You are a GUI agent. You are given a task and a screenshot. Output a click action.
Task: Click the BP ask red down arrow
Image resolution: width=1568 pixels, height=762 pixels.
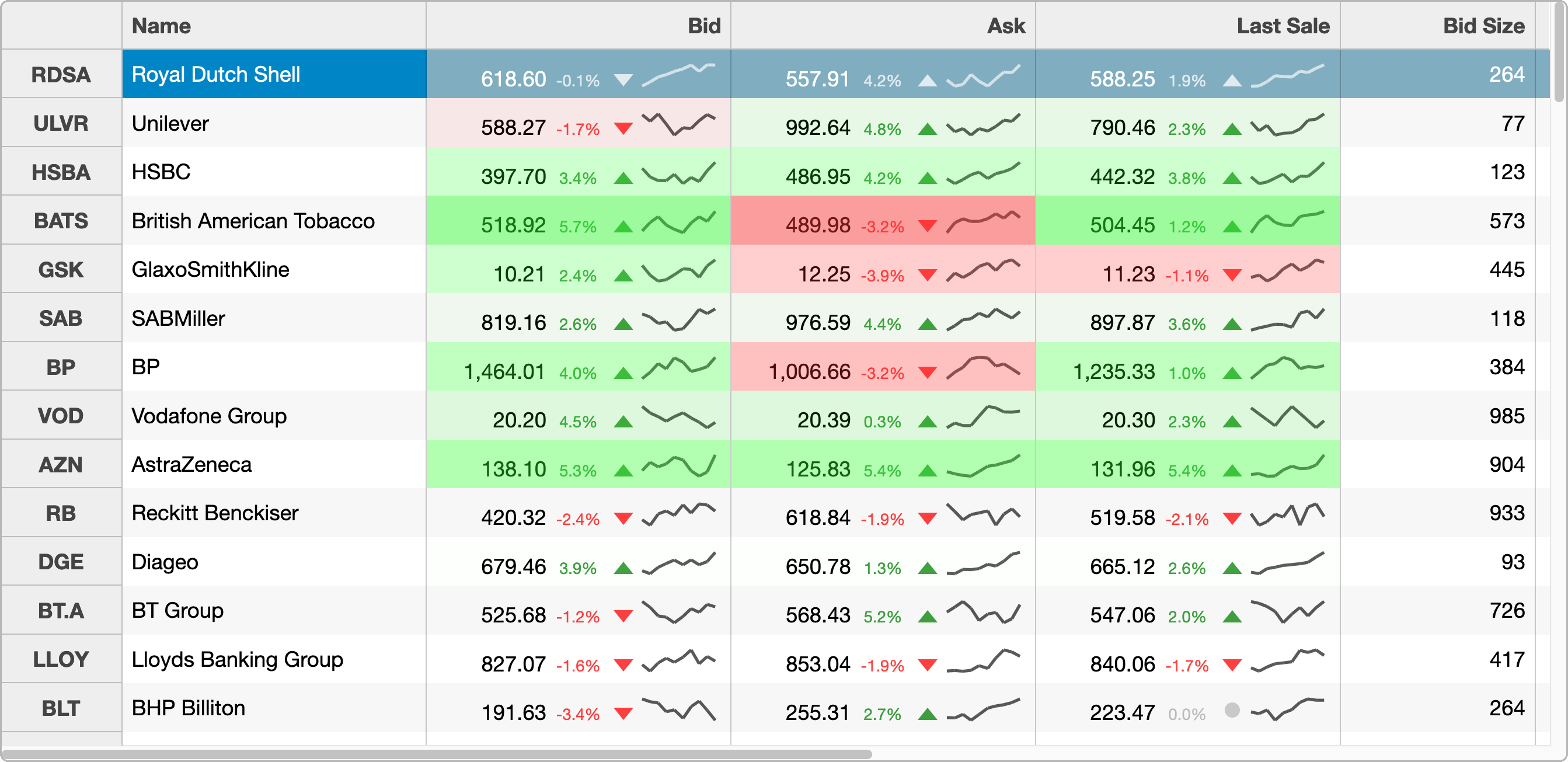927,373
